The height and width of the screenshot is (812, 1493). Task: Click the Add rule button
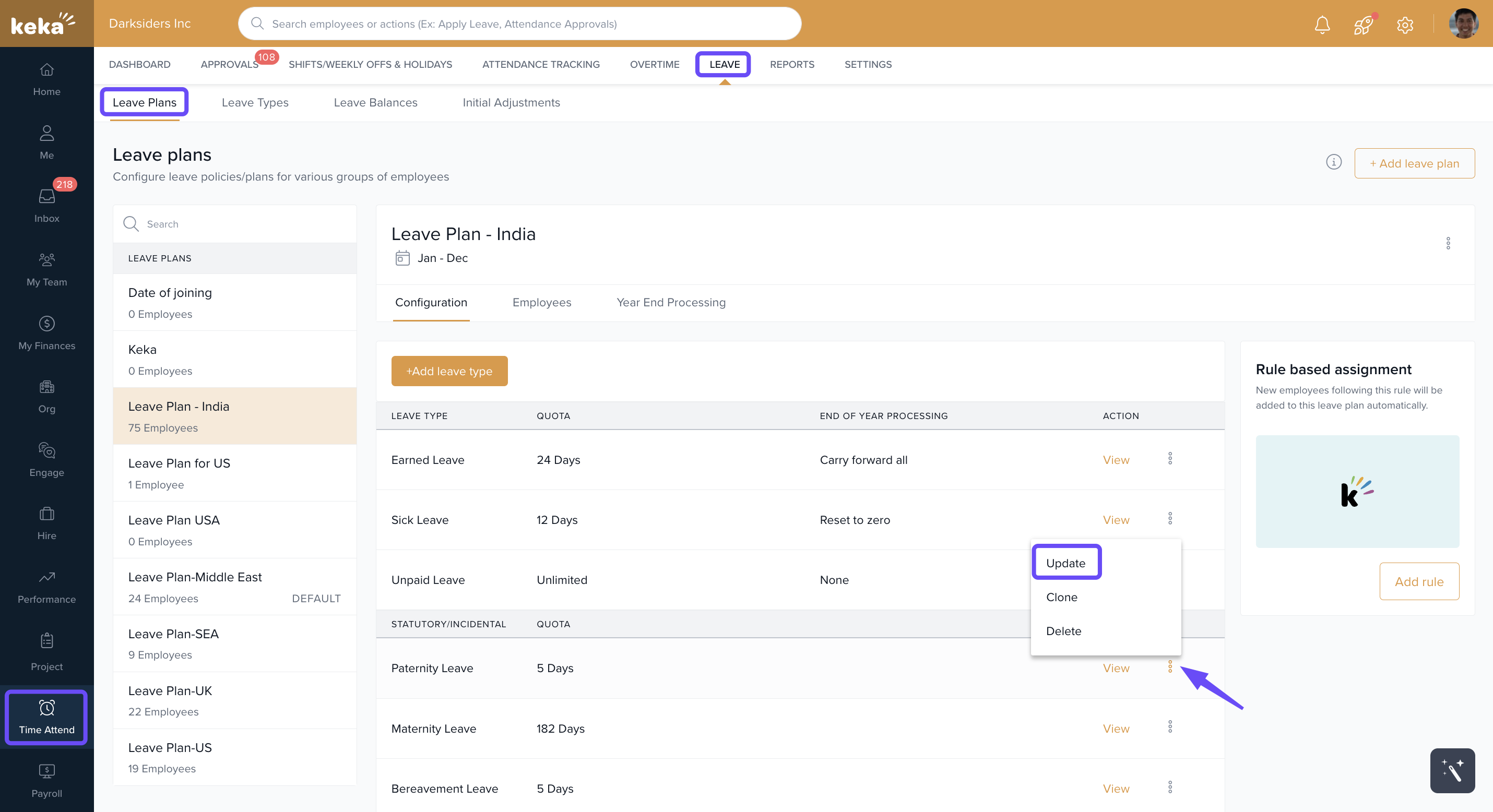click(x=1419, y=581)
